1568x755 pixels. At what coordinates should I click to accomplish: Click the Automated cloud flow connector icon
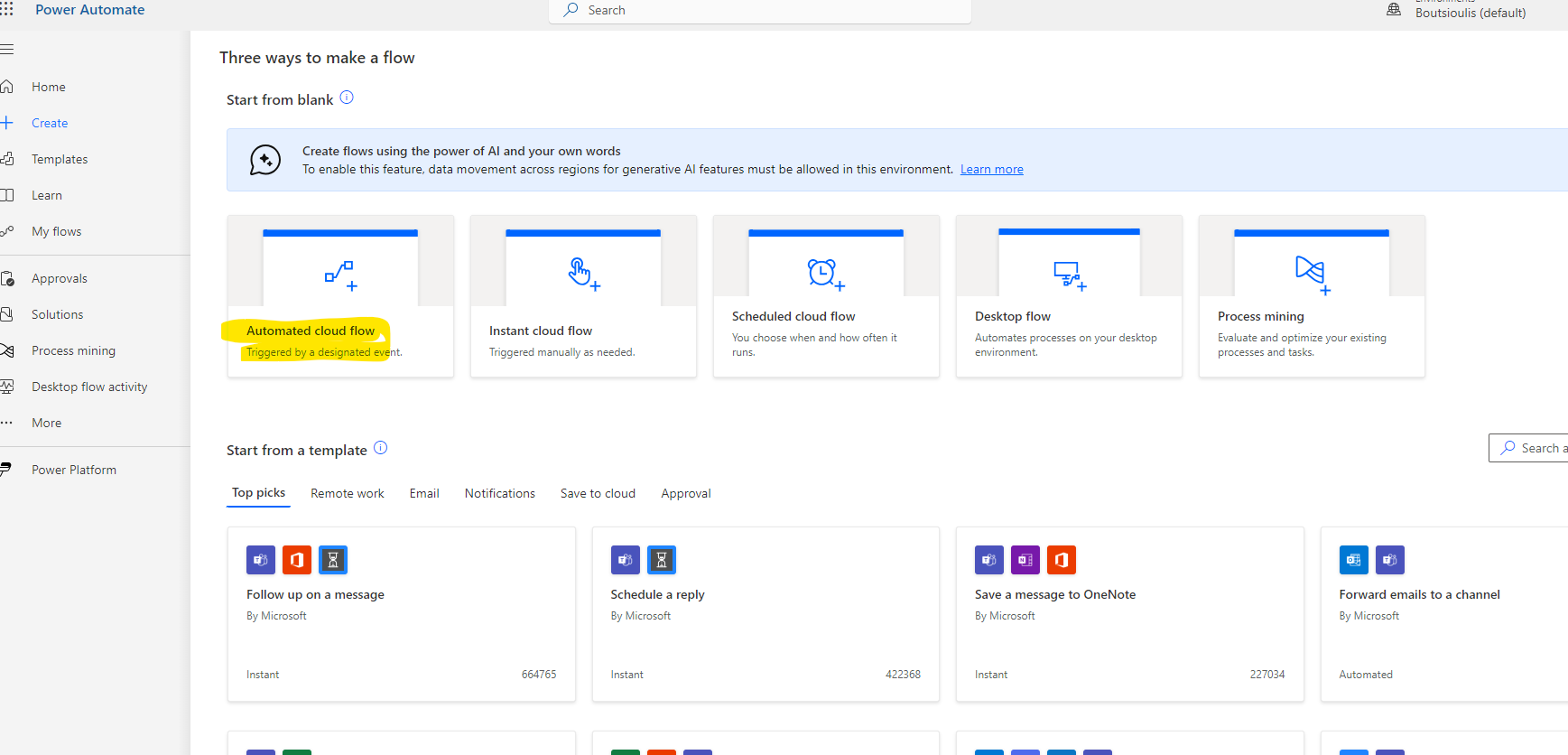[x=340, y=275]
